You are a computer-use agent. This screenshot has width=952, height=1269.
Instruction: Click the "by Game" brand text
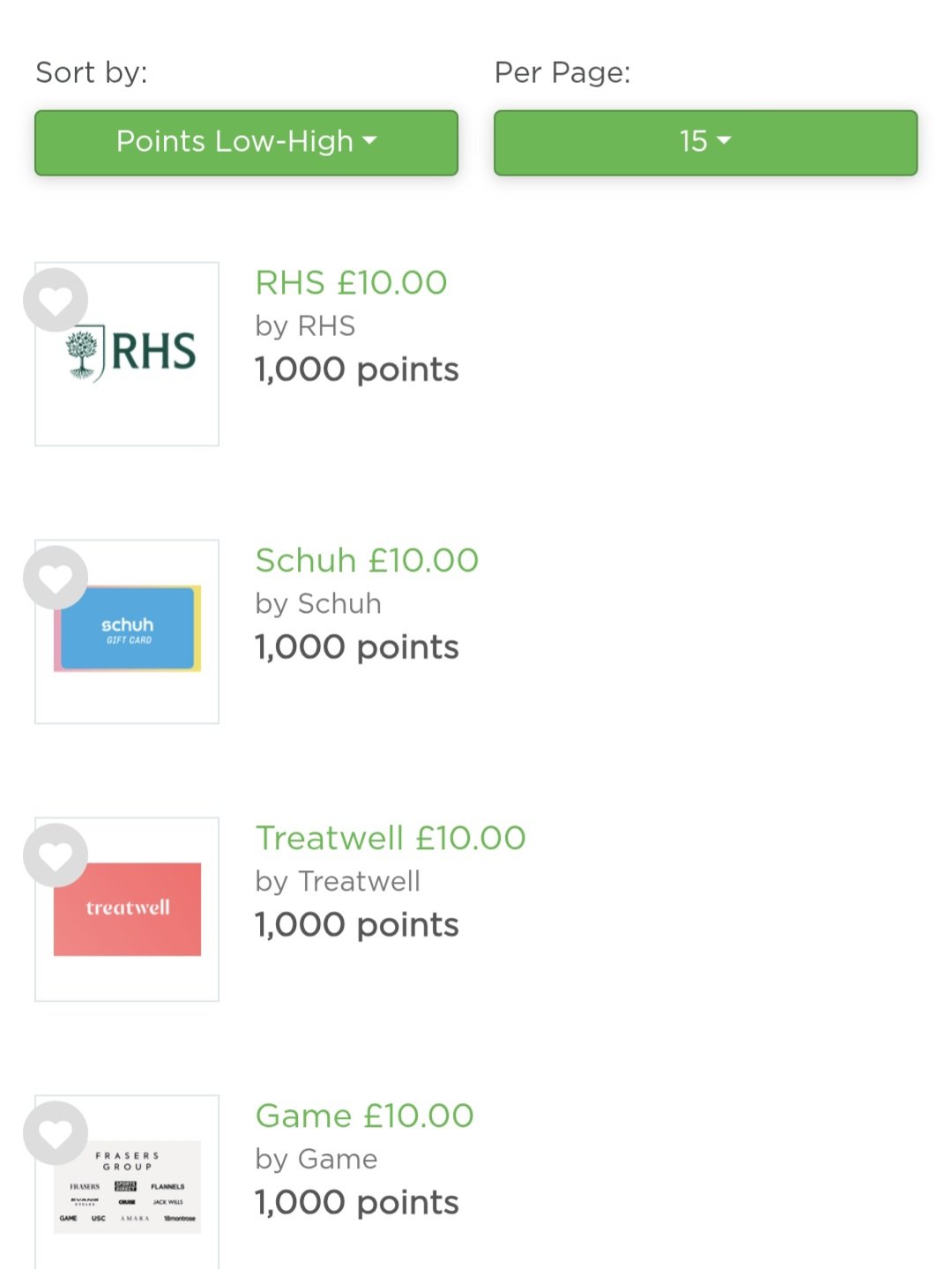point(316,1160)
